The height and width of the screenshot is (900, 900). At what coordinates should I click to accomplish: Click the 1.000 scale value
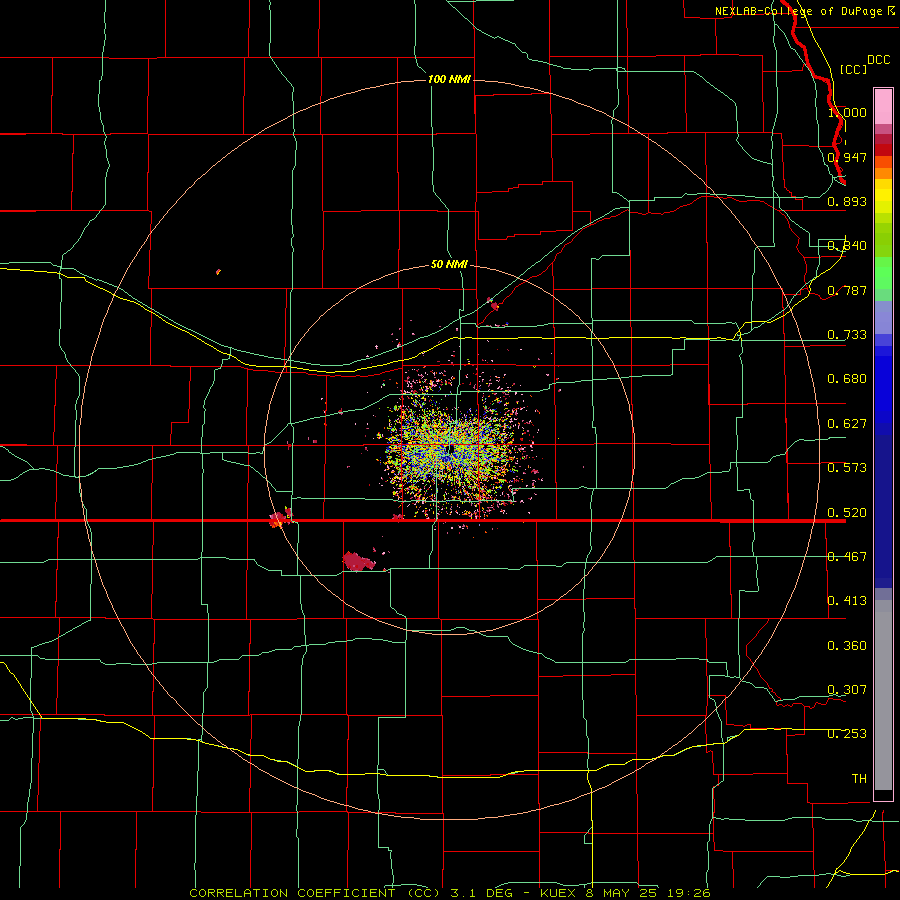click(847, 112)
